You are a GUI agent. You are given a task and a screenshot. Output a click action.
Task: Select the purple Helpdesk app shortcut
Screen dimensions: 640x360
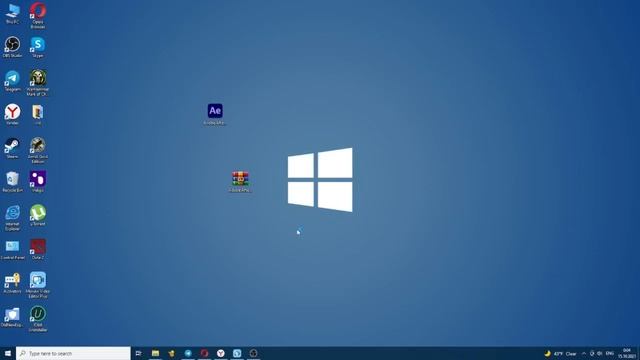(38, 182)
